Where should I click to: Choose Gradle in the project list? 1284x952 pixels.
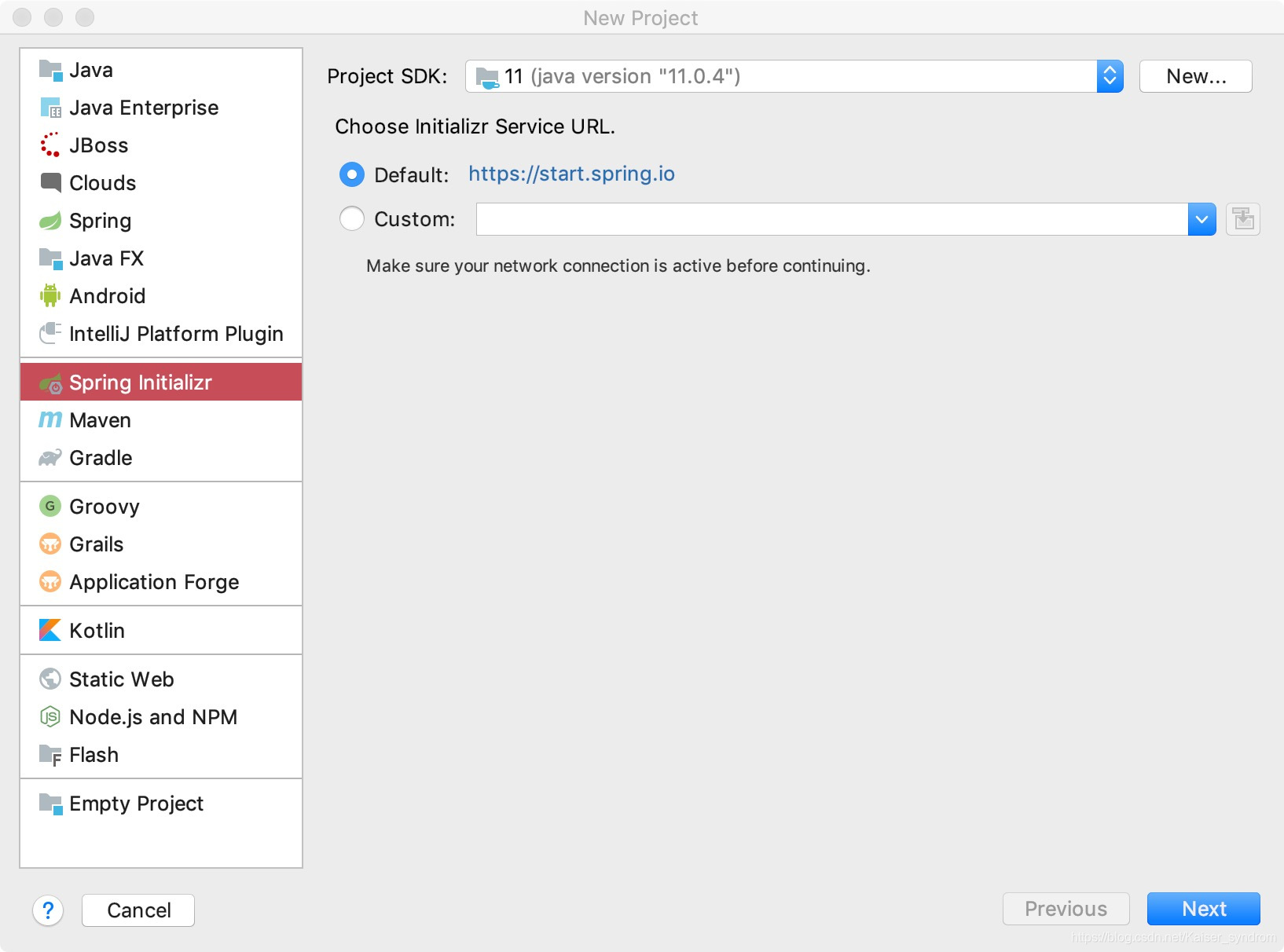click(x=161, y=458)
